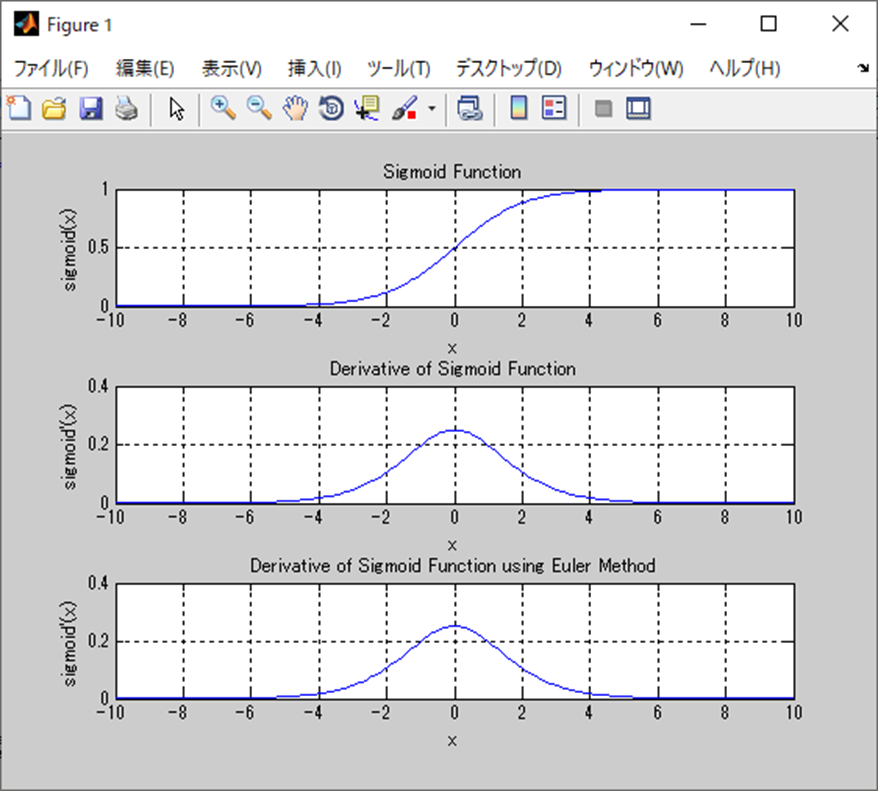Select the Brush data tool
The width and height of the screenshot is (878, 791).
pyautogui.click(x=404, y=108)
